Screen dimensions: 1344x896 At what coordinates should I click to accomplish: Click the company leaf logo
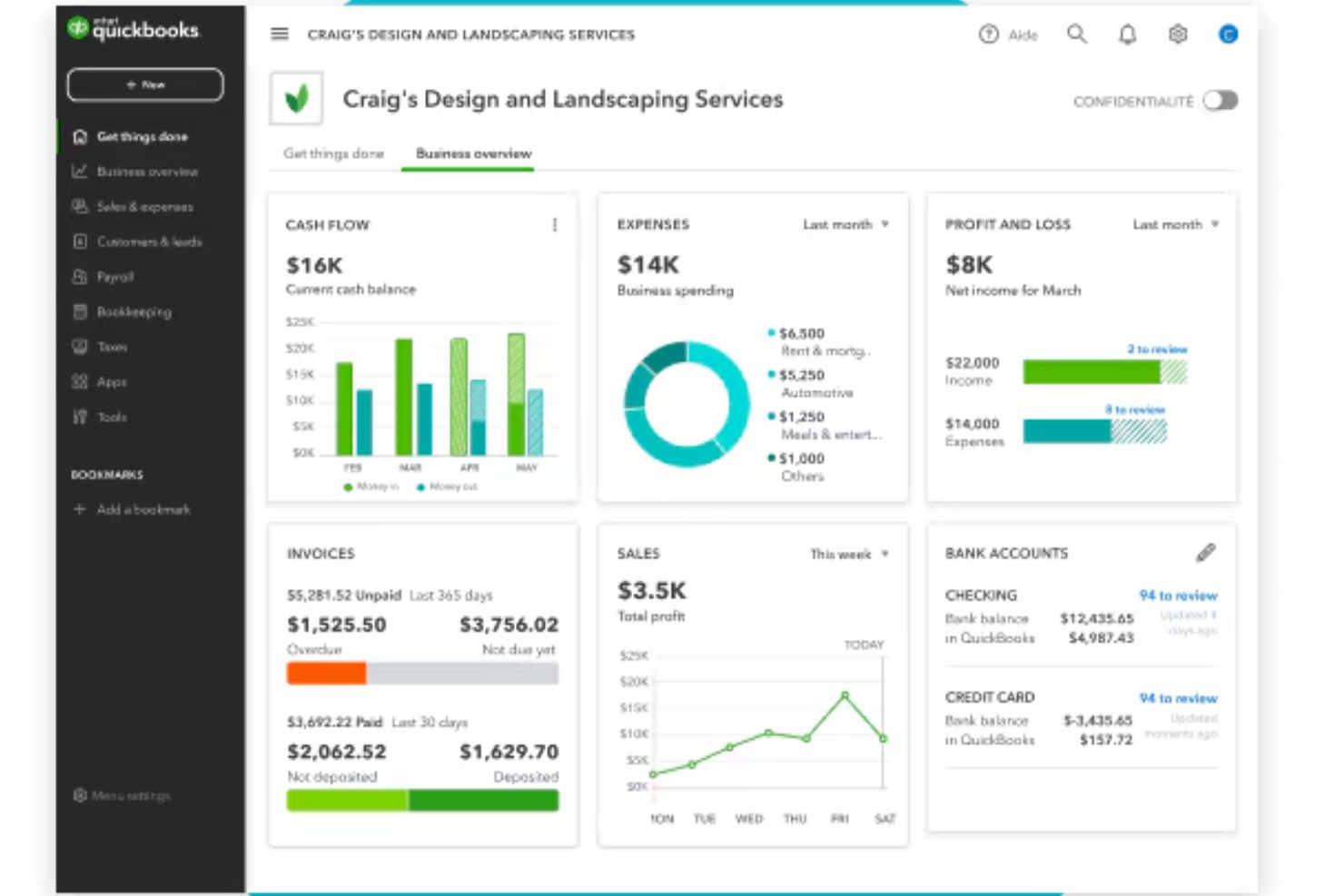pos(296,98)
